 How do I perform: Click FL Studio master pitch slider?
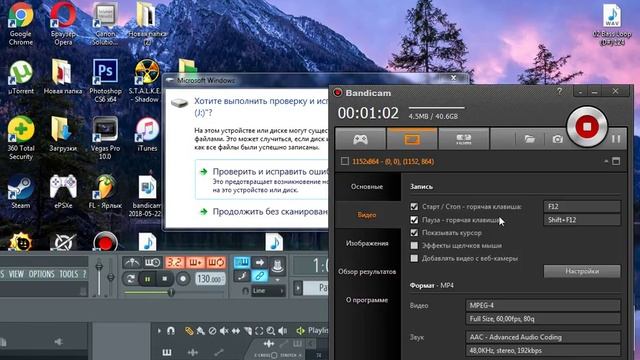(111, 278)
